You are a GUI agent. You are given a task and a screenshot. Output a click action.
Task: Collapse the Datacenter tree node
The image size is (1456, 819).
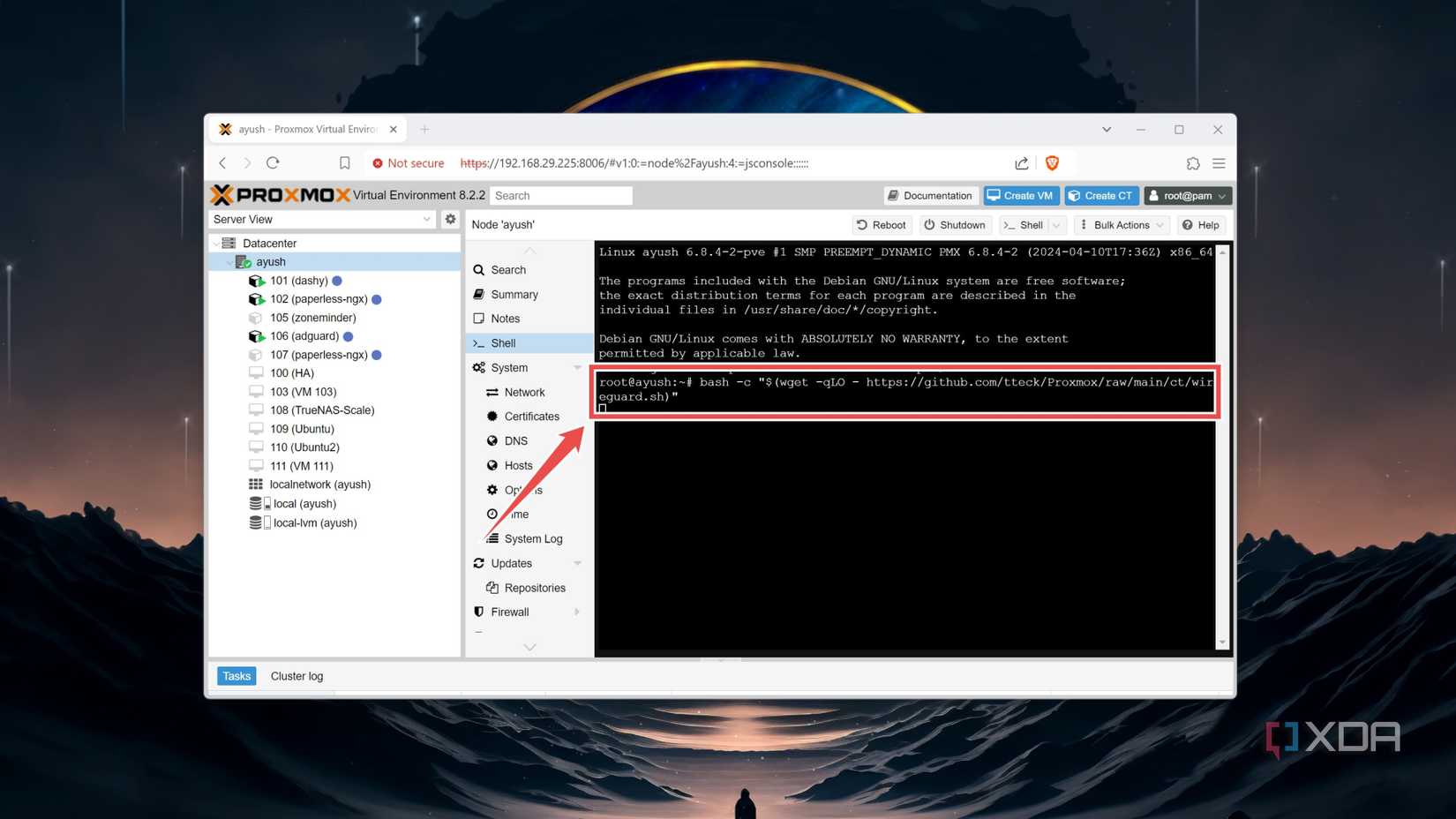coord(216,244)
